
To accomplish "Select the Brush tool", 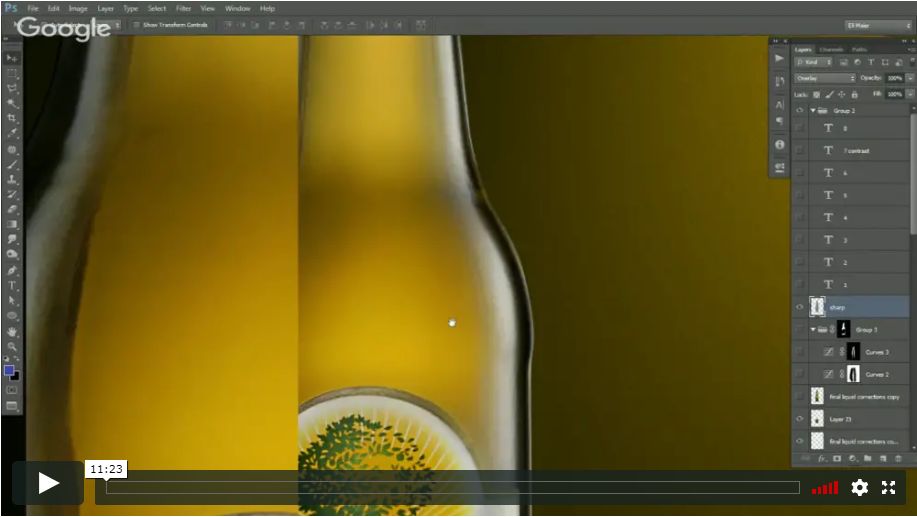I will point(12,165).
